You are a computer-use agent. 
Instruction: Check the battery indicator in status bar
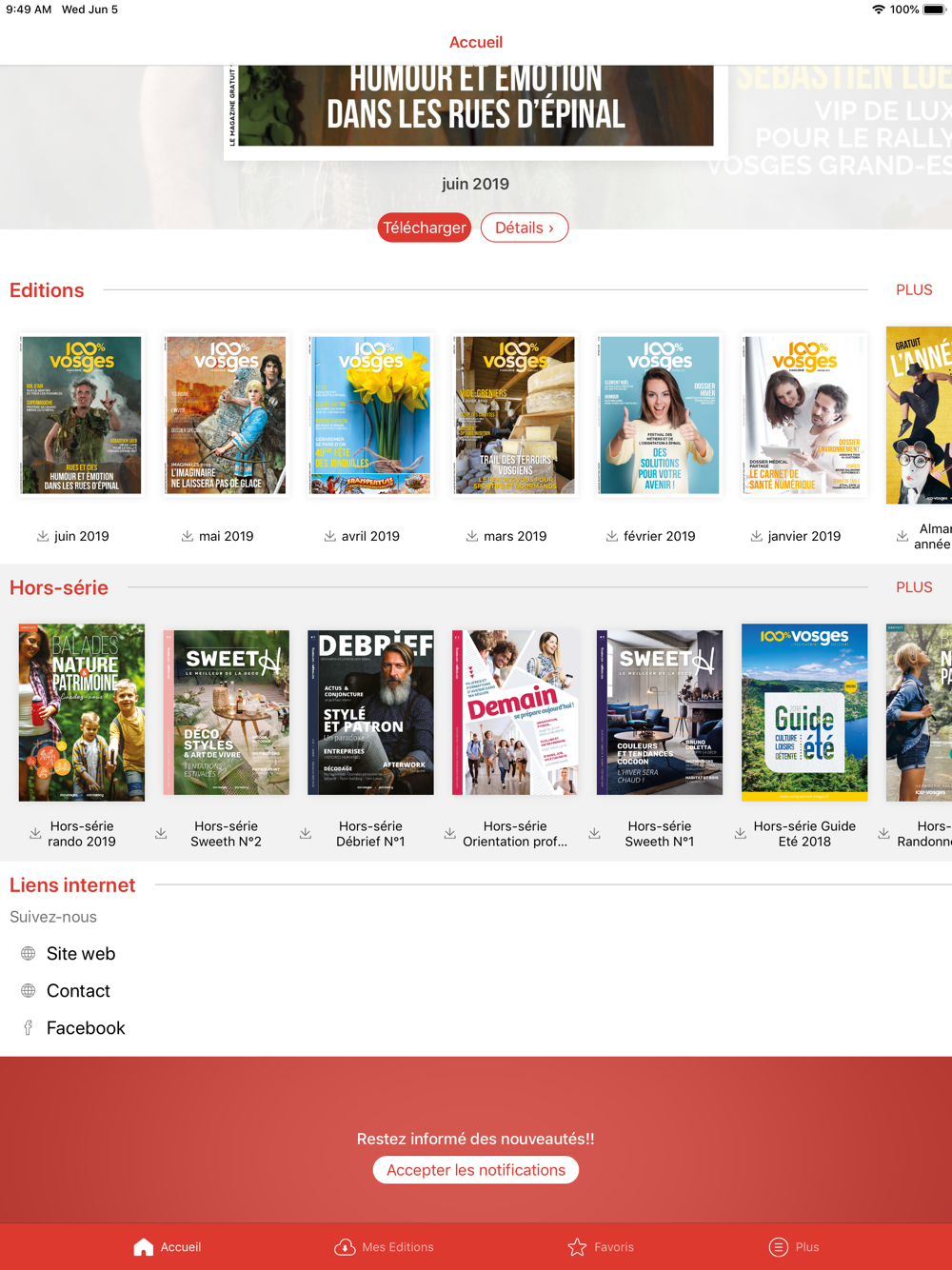(934, 10)
